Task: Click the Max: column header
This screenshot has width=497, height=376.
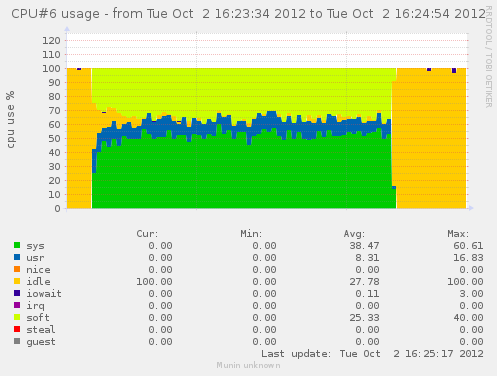Action: pos(458,234)
